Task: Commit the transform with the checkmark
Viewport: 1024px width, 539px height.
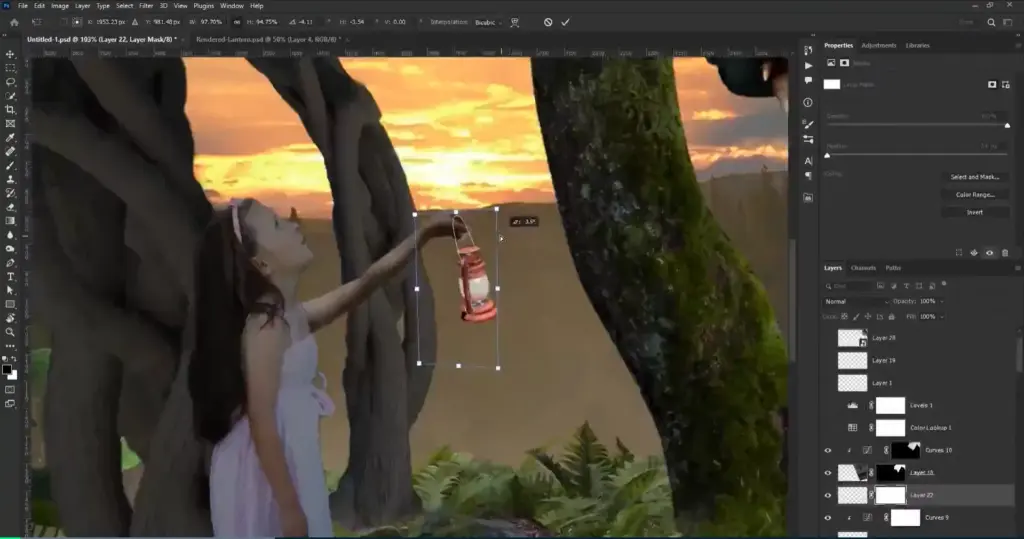Action: 566,22
